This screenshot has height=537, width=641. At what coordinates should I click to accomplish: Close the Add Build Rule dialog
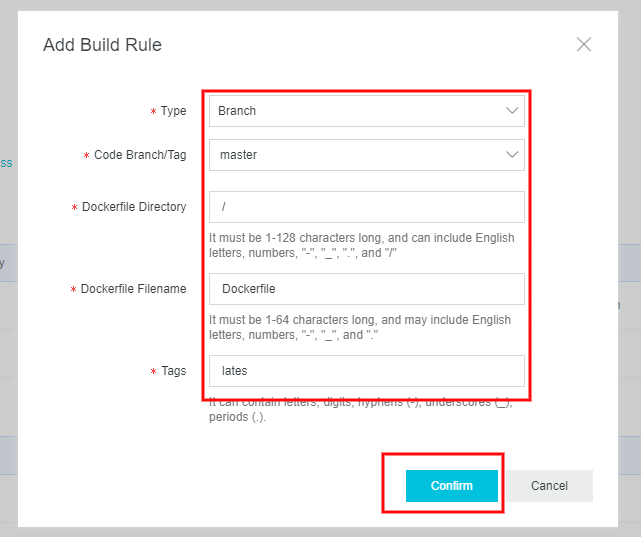coord(584,44)
